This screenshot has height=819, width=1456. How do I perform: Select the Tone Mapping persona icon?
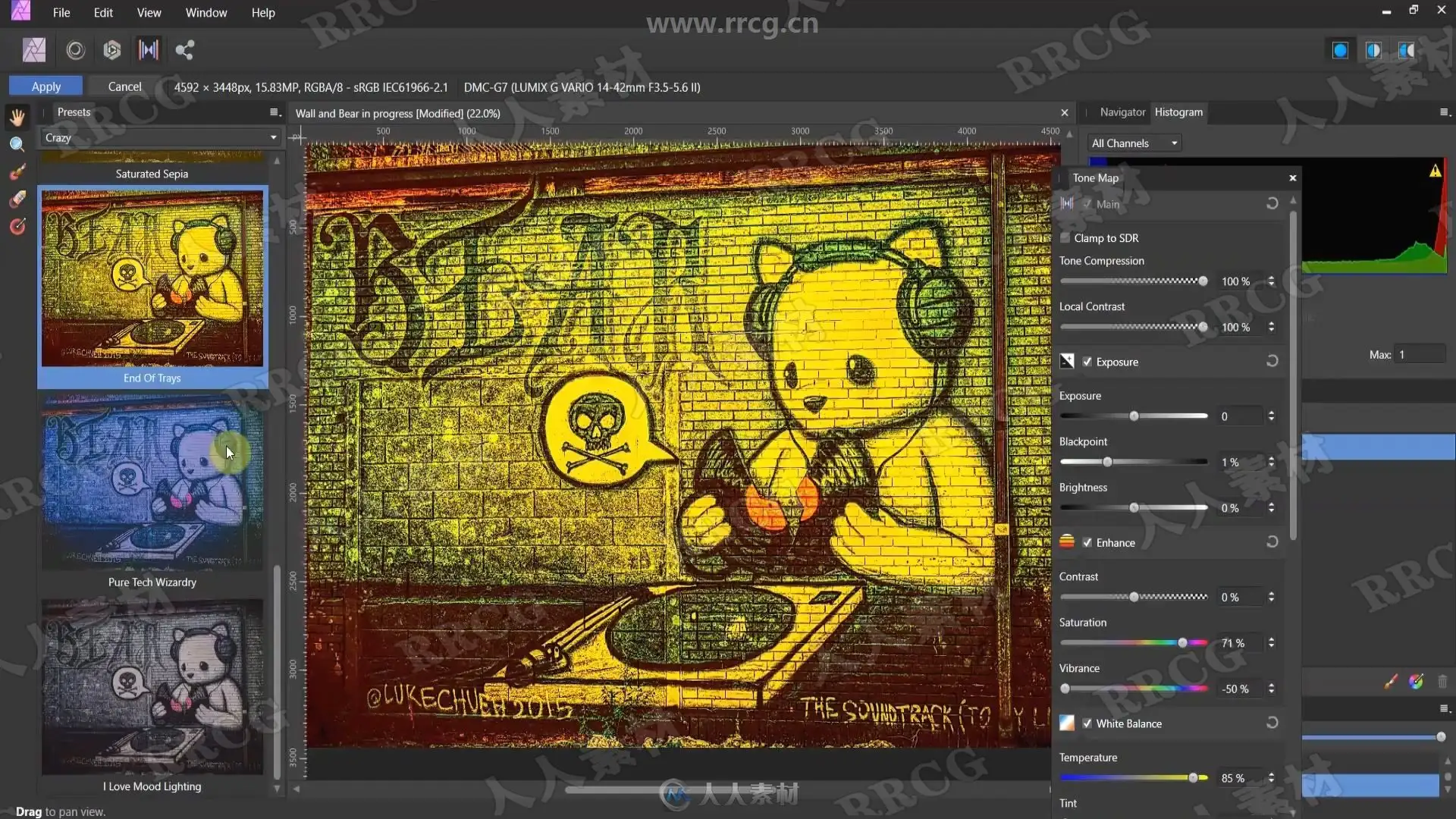[149, 50]
